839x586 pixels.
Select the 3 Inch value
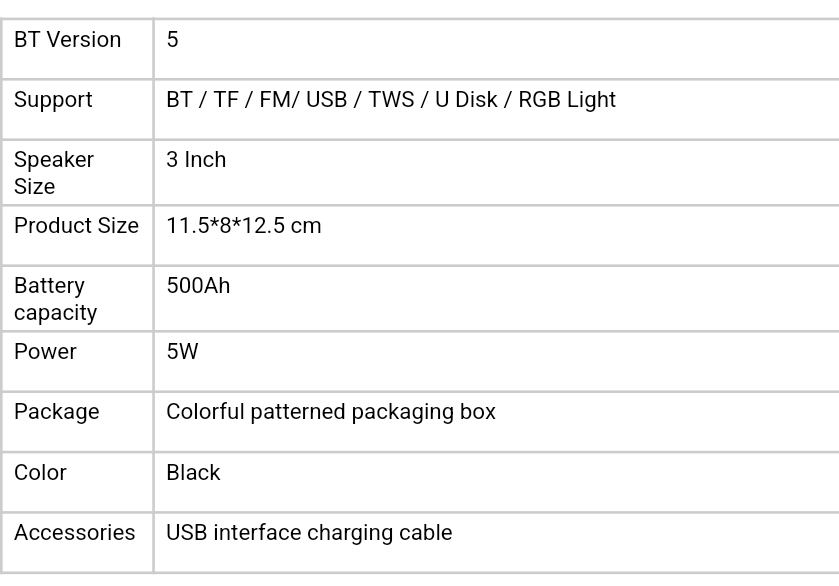click(196, 160)
